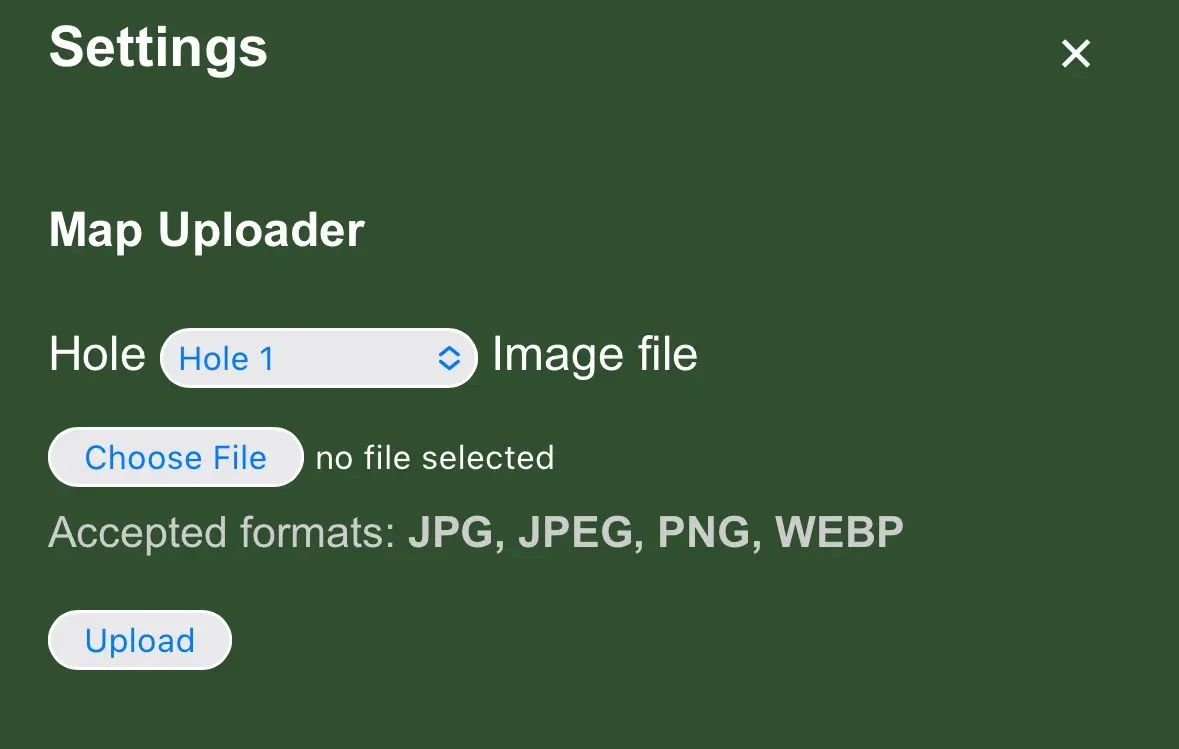1179x749 pixels.
Task: Click the up-down chevron on Hole 1 selector
Action: [449, 357]
